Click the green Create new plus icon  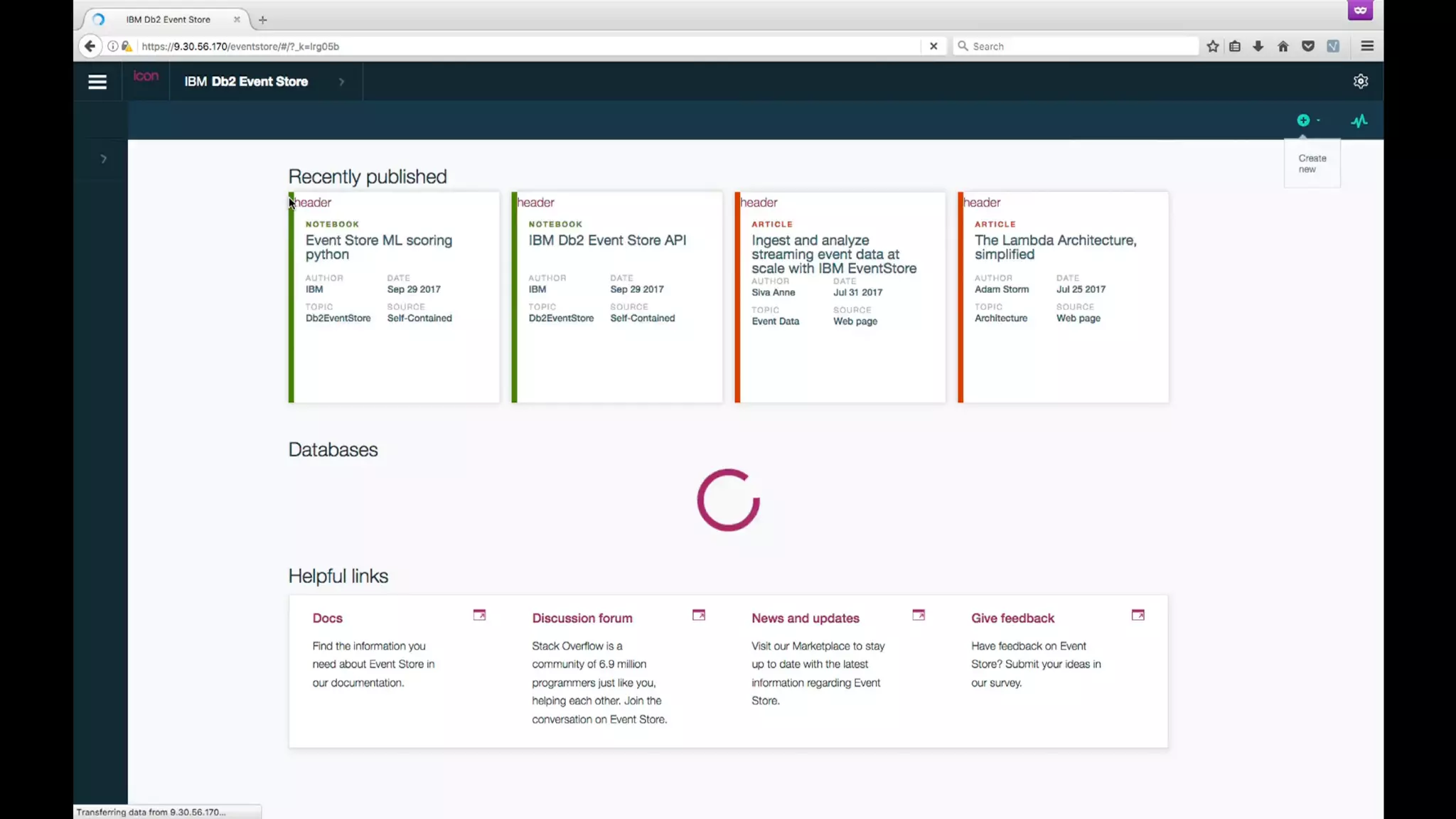pos(1302,120)
